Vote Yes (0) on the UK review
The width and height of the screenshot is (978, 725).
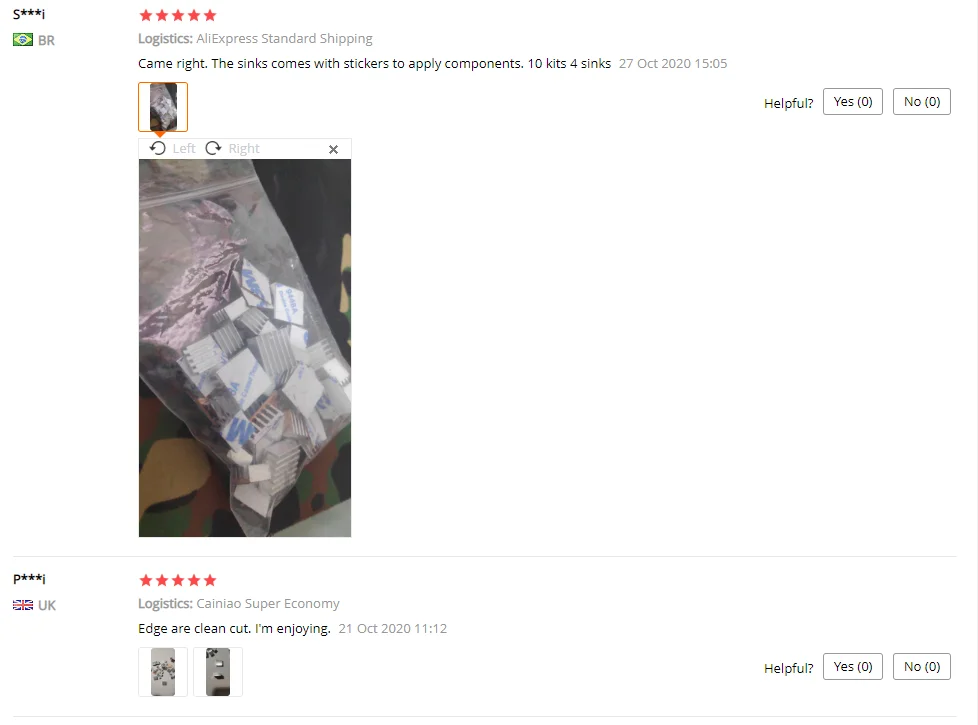point(853,667)
